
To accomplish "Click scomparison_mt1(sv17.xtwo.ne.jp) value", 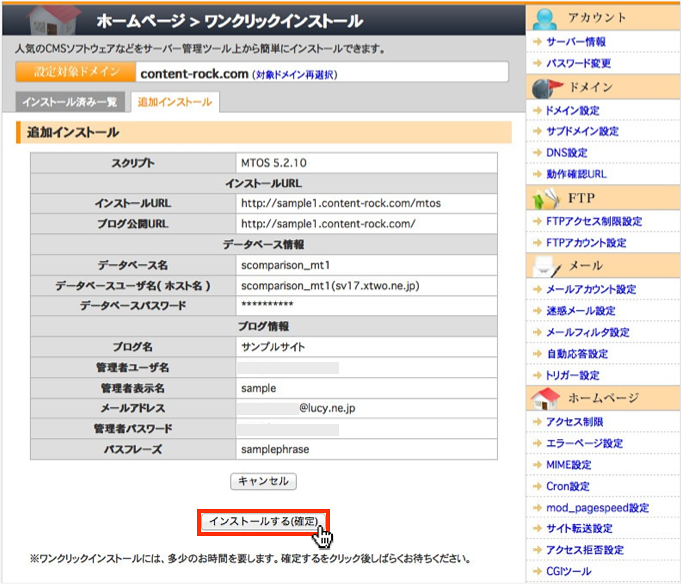I will 330,286.
